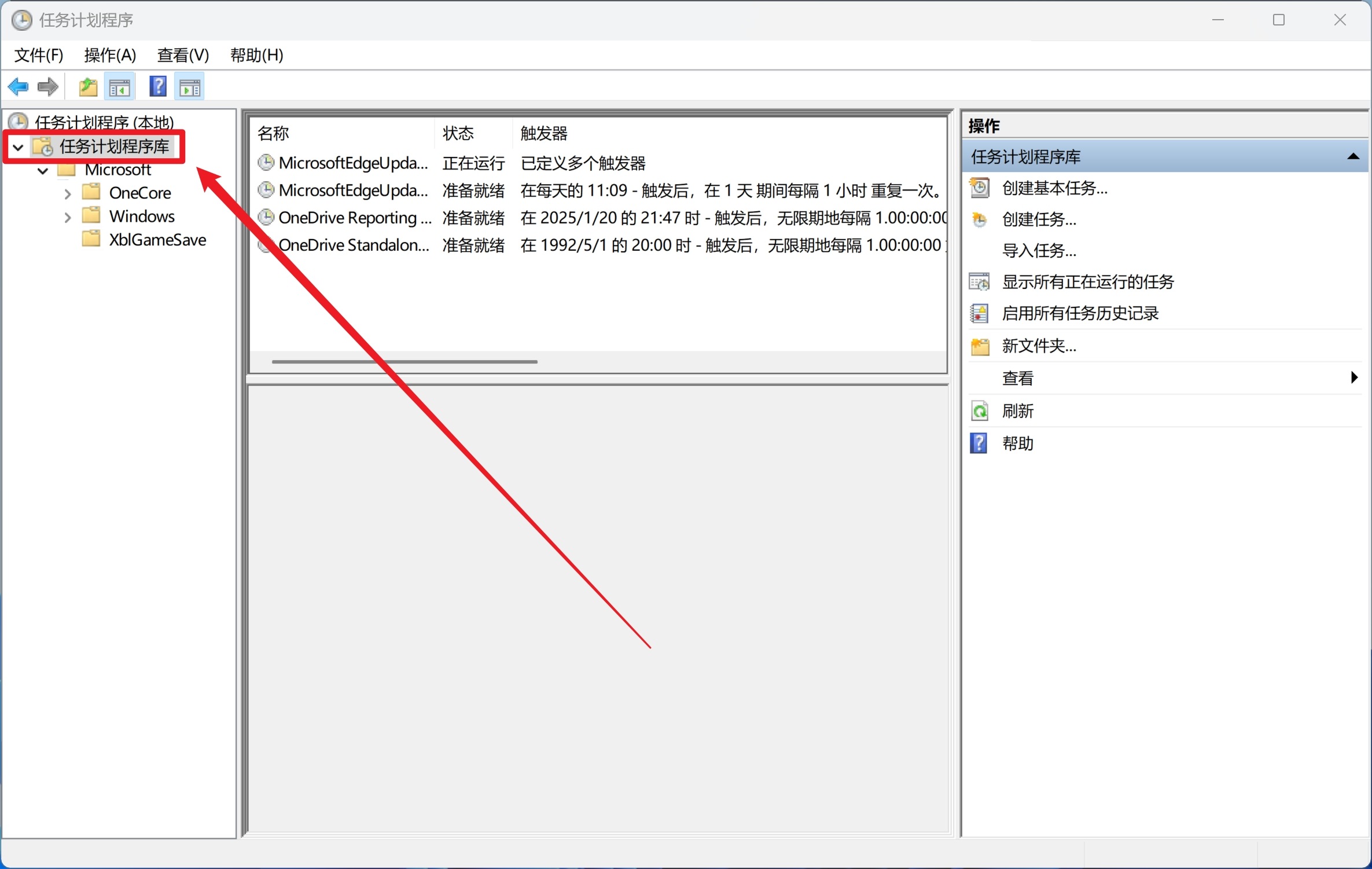Collapse the Microsoft folder node
This screenshot has height=869, width=1372.
[x=42, y=171]
